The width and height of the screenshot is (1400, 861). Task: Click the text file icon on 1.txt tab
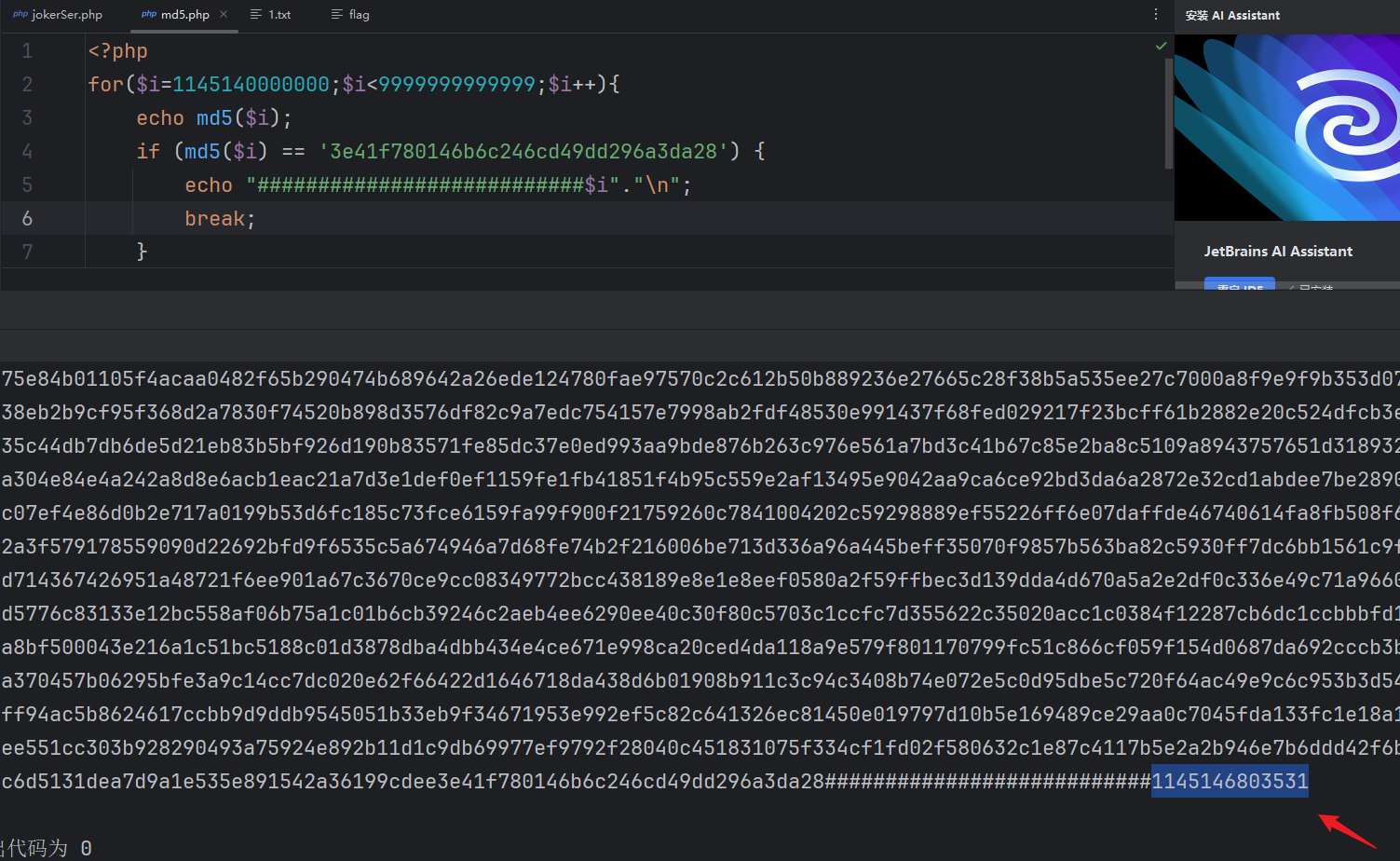tap(256, 15)
